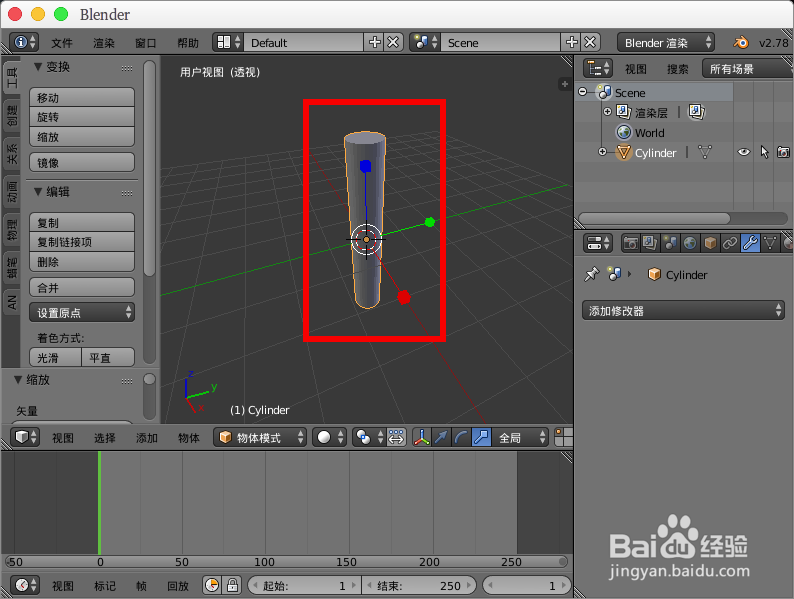Collapse the 变换 panel
Screen dimensions: 794x599
click(x=38, y=66)
